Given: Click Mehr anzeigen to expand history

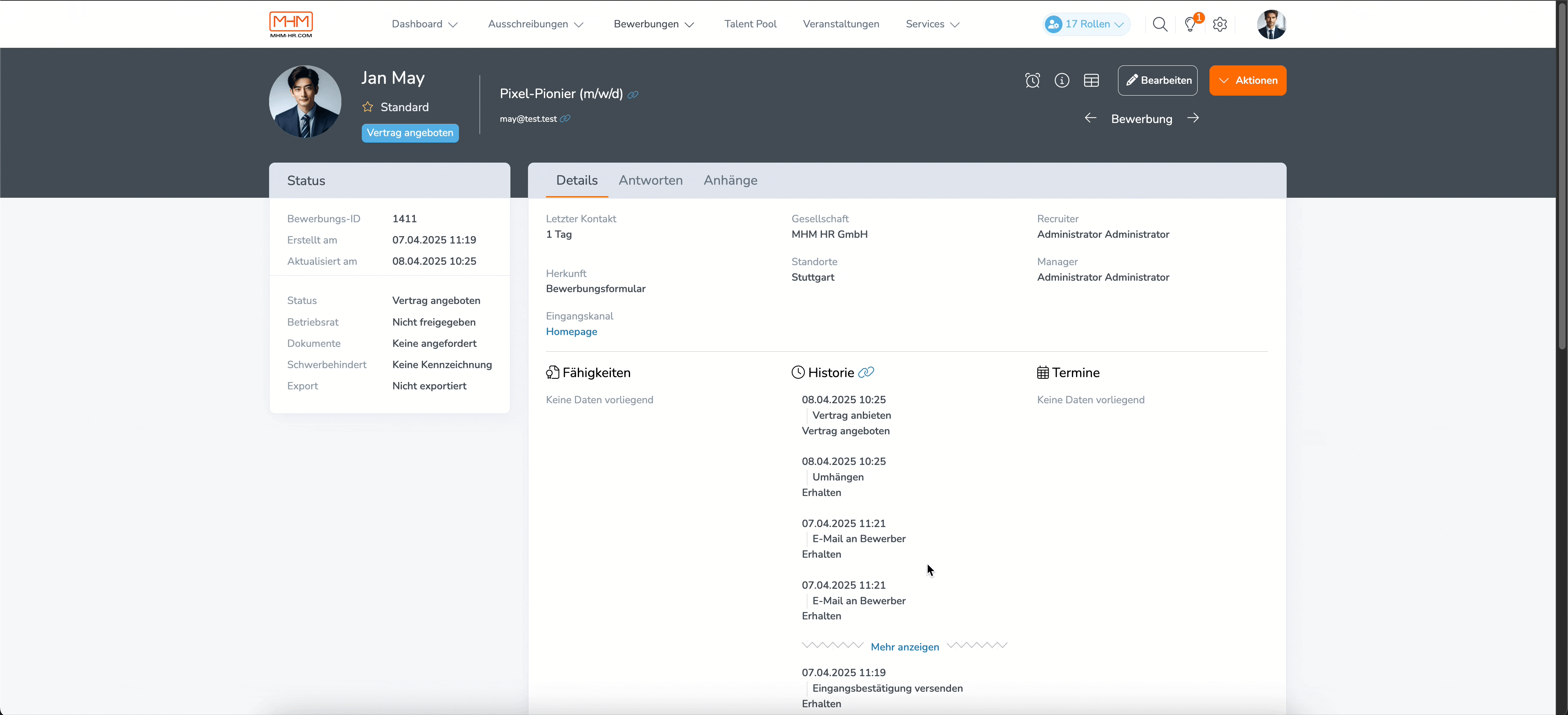Looking at the screenshot, I should pyautogui.click(x=904, y=646).
